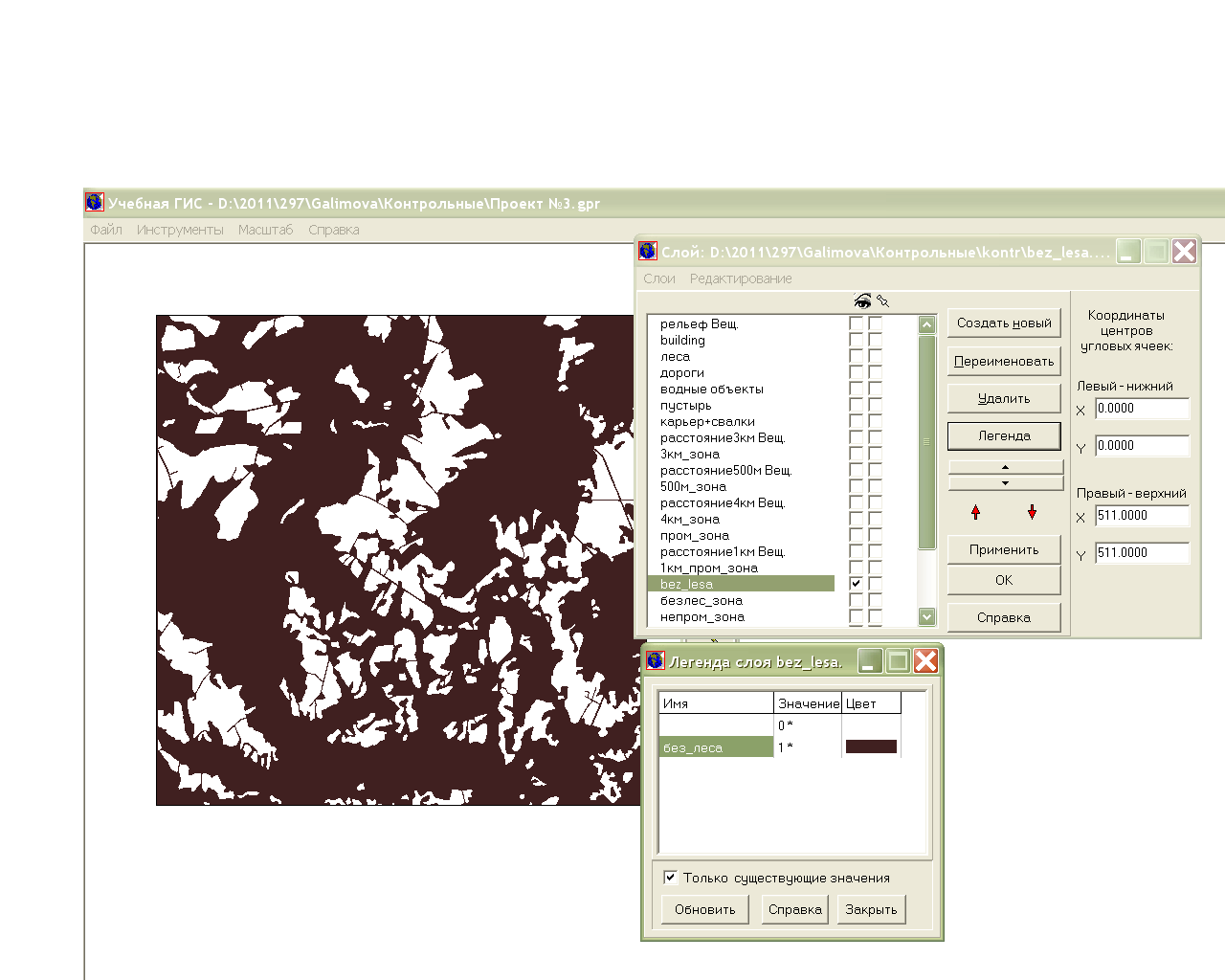
Task: Click the red up arrow icon
Action: click(x=975, y=513)
